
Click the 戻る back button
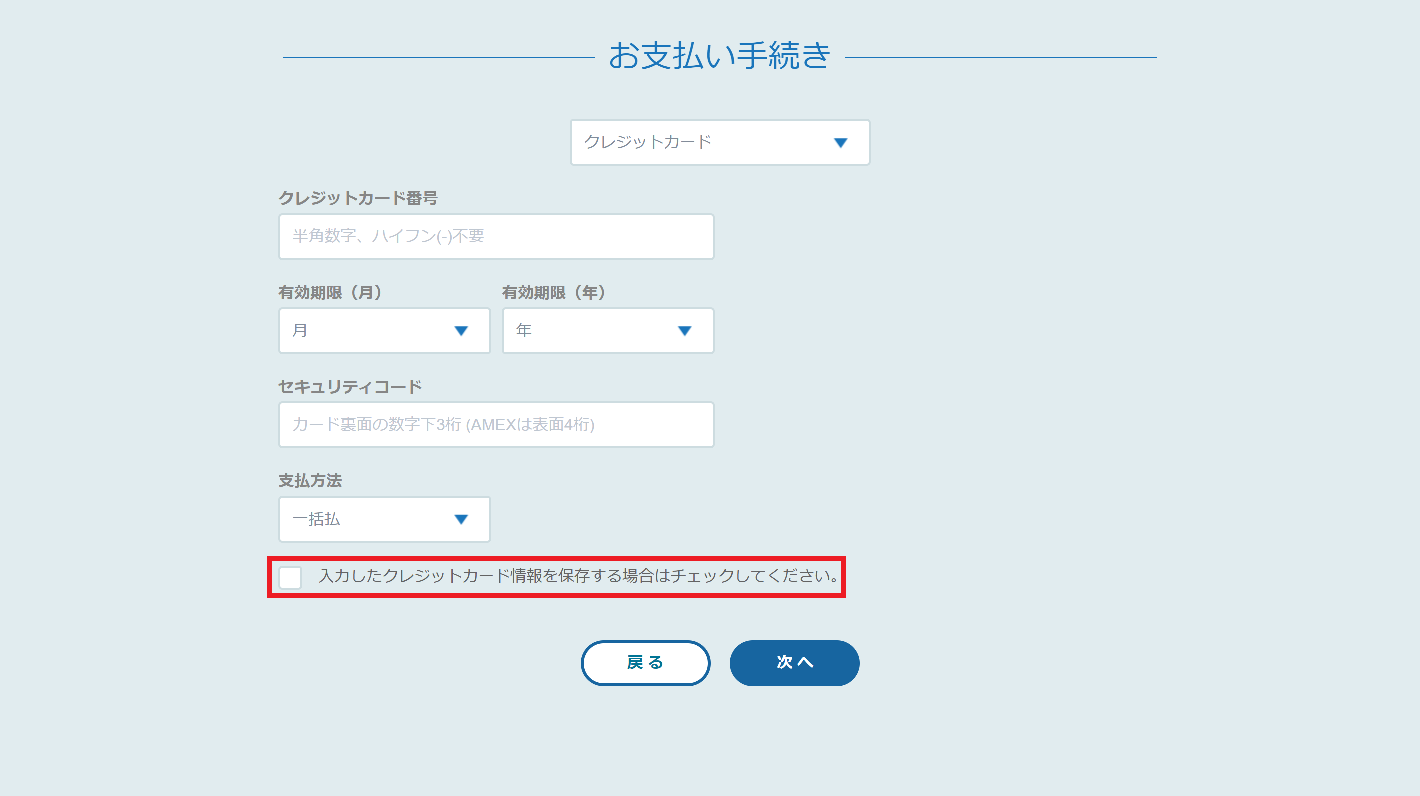pos(646,663)
